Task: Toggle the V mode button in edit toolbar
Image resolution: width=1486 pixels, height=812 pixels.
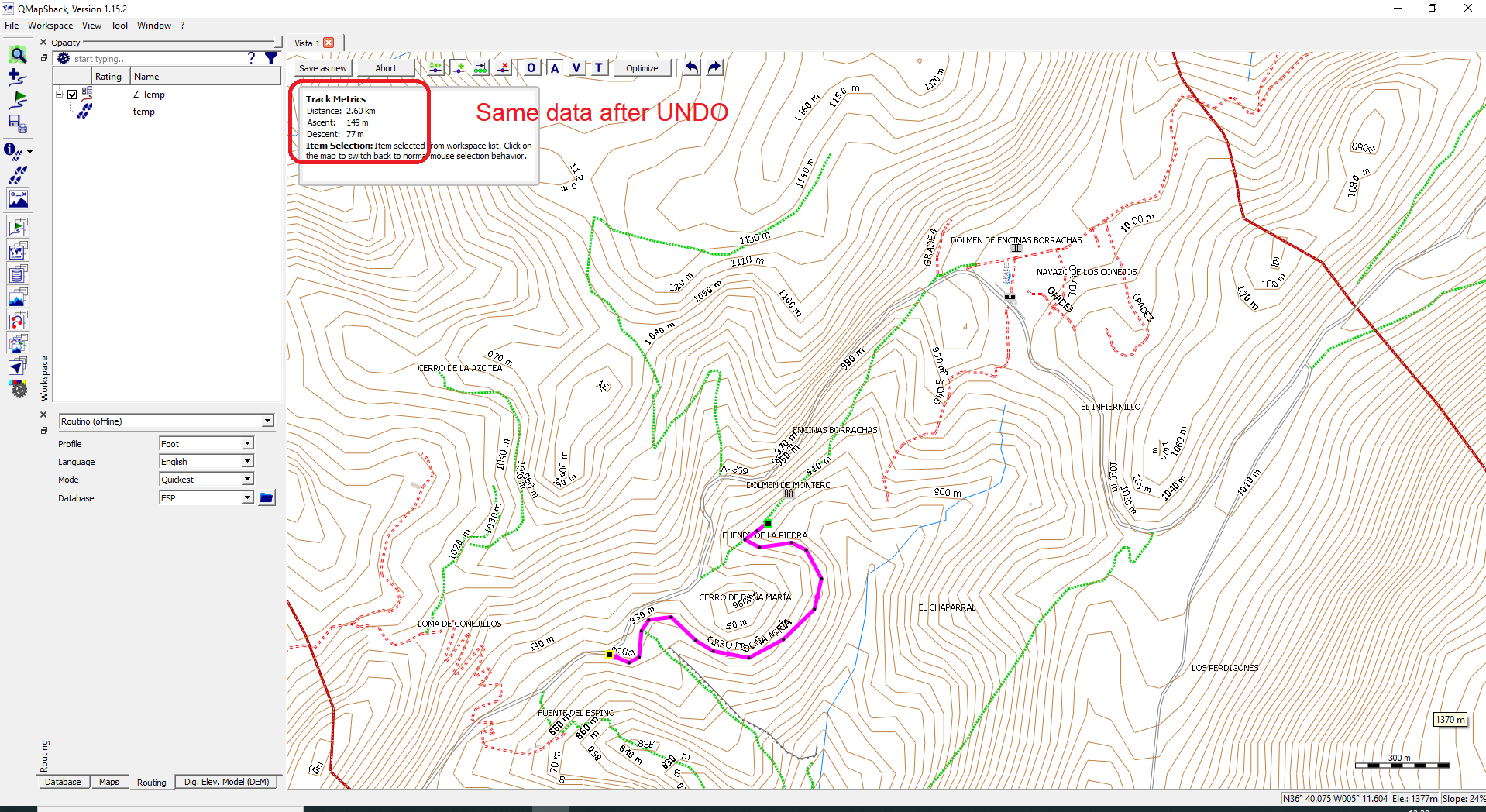Action: tap(576, 68)
